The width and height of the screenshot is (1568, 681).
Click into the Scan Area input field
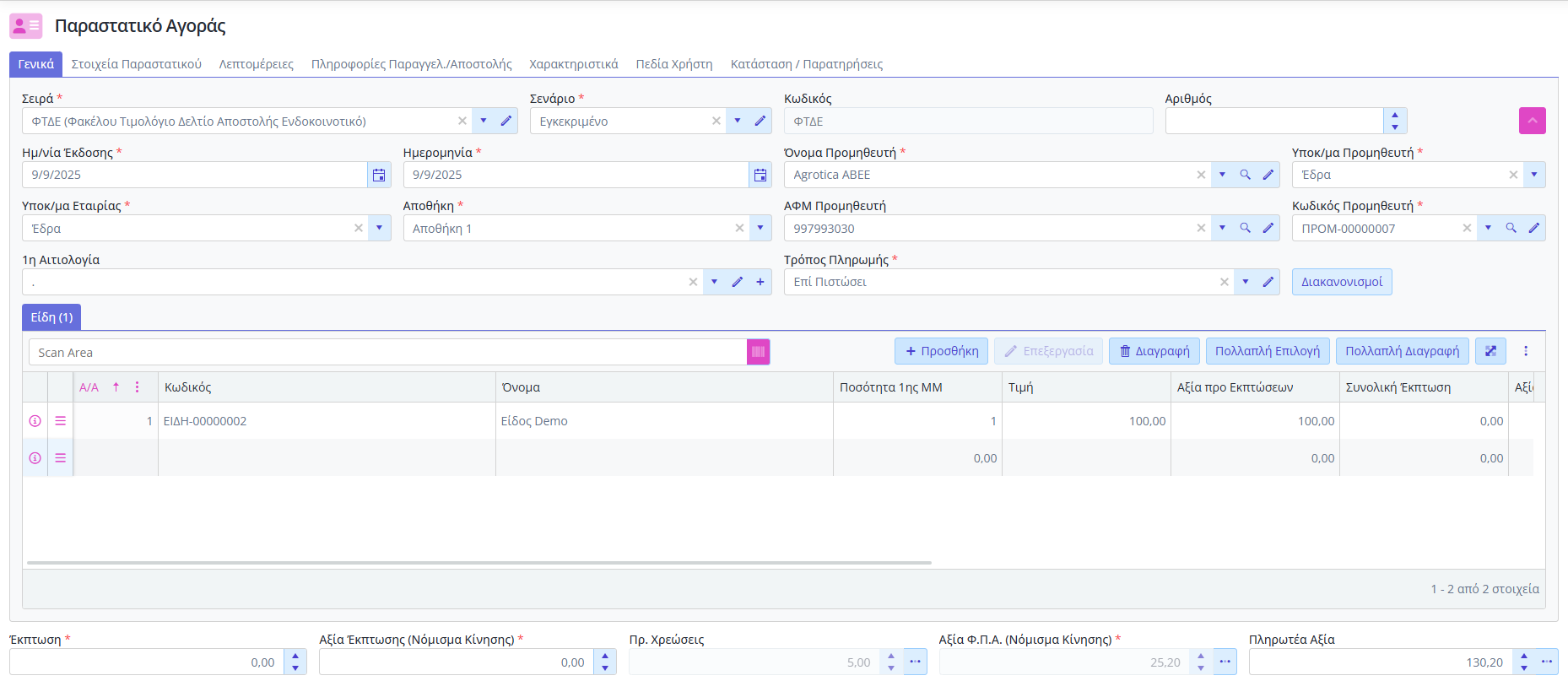tap(388, 352)
